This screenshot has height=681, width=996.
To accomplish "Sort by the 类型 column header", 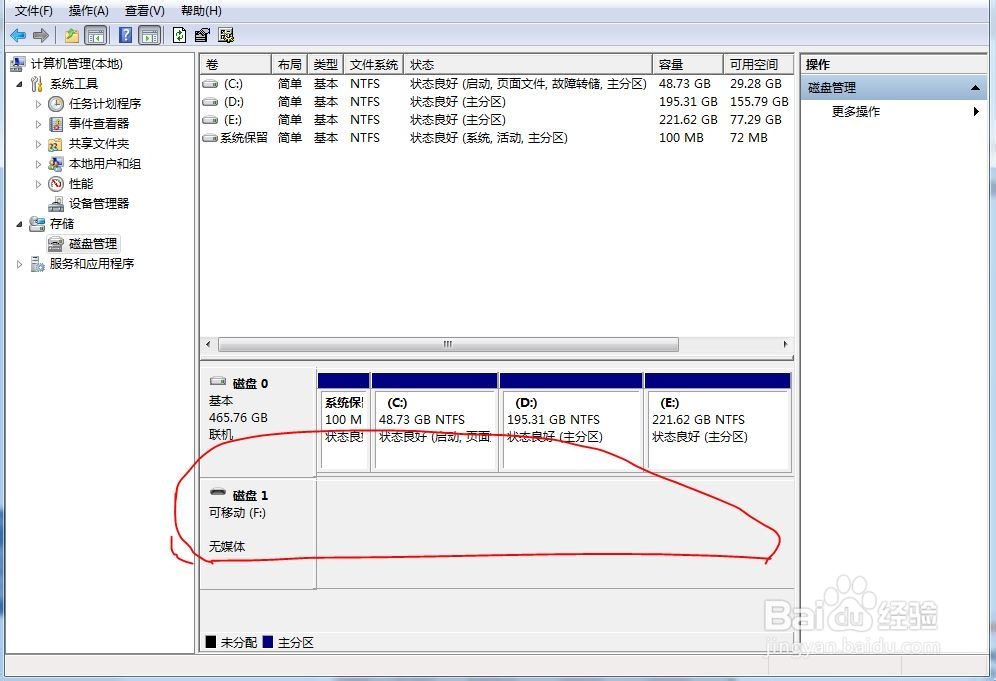I will 326,65.
